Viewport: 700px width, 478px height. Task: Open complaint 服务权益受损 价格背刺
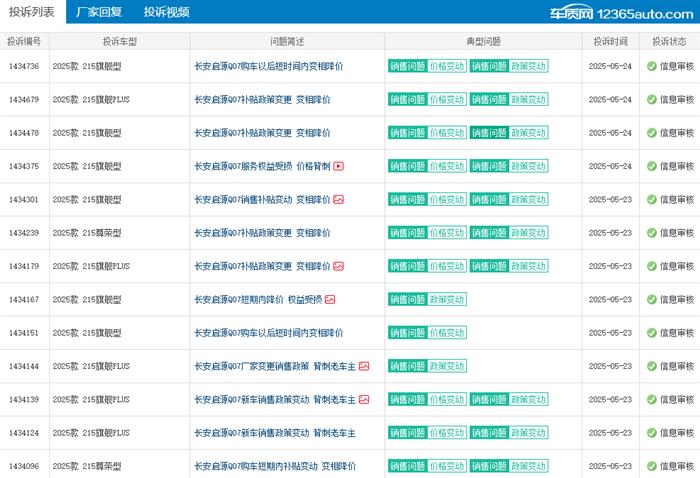(x=262, y=166)
